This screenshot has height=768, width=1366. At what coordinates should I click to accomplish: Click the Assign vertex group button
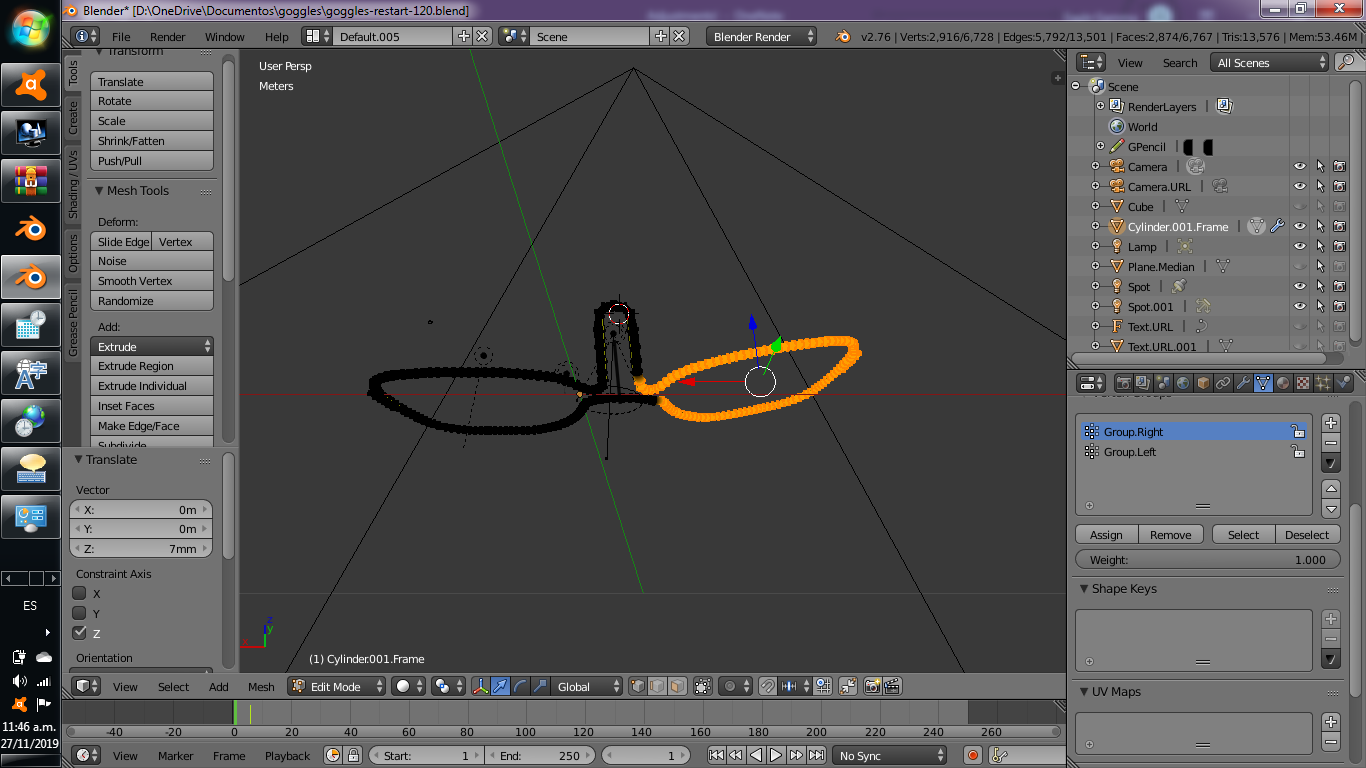pos(1106,534)
